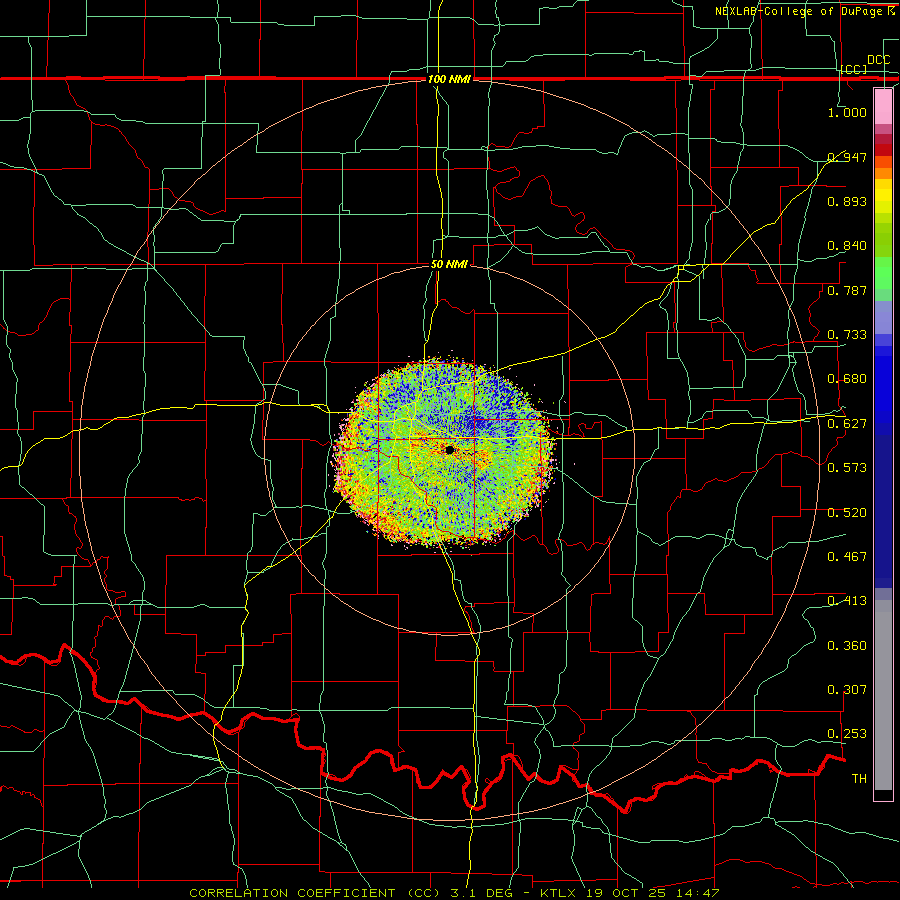Click the black radar site dot at KTLX
This screenshot has width=900, height=900.
click(449, 450)
